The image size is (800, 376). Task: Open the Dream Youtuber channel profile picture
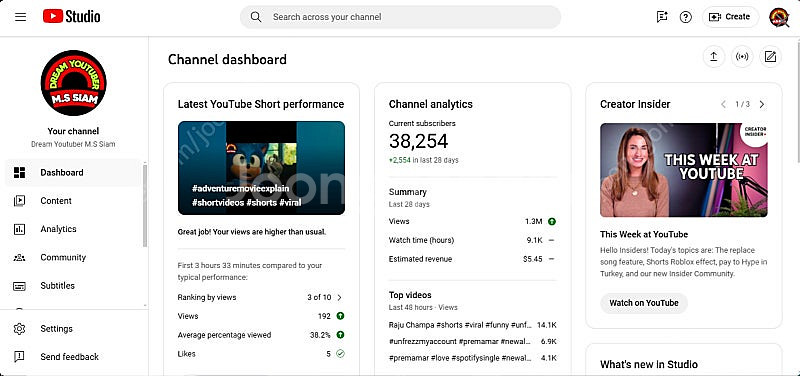[73, 83]
